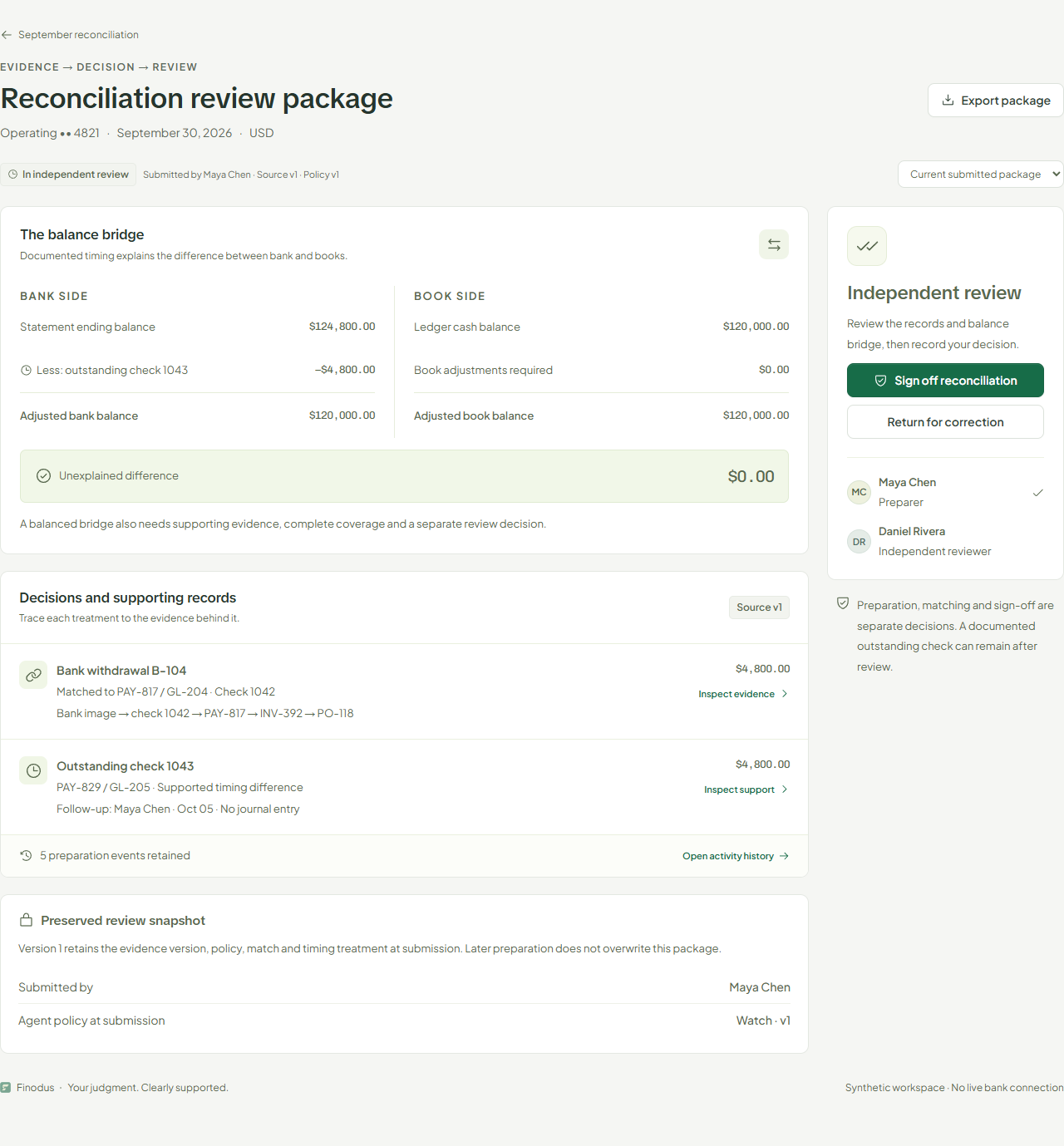Screen dimensions: 1064x1146
Task: Export the review package
Action: point(996,101)
